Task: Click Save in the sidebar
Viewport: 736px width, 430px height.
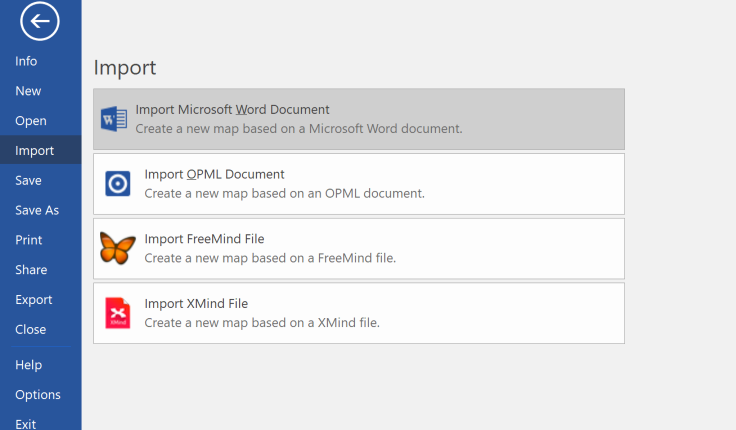Action: 28,181
